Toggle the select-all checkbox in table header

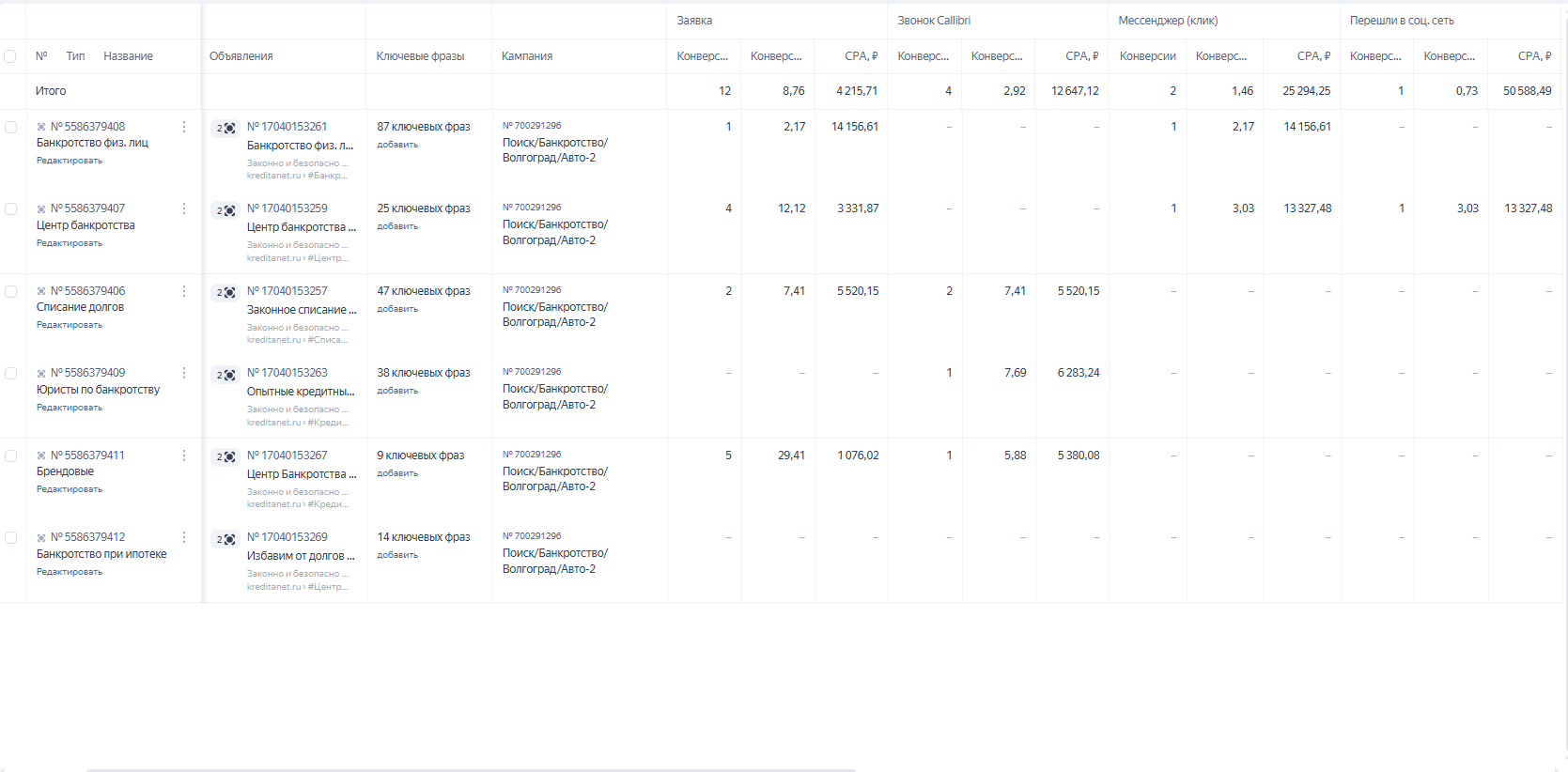(x=10, y=56)
